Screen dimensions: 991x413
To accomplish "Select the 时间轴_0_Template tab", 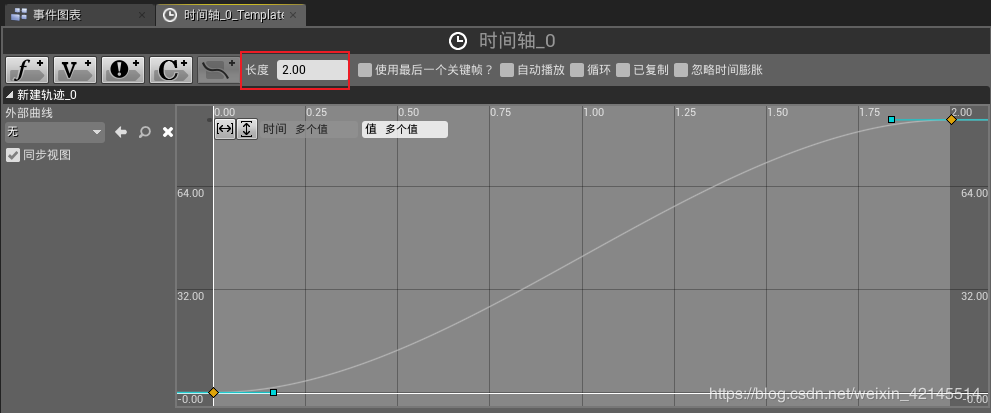I will 231,15.
